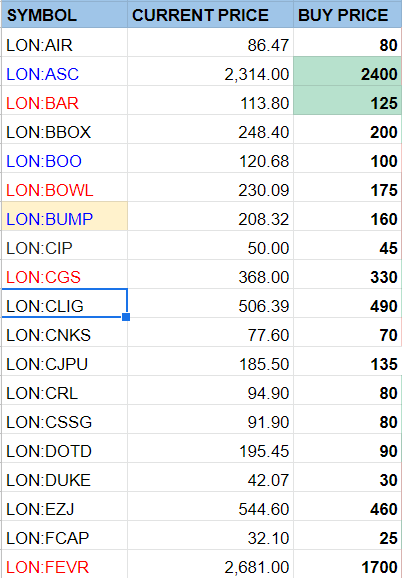Select the red LON:FEVR cell
The image size is (402, 578).
[64, 564]
